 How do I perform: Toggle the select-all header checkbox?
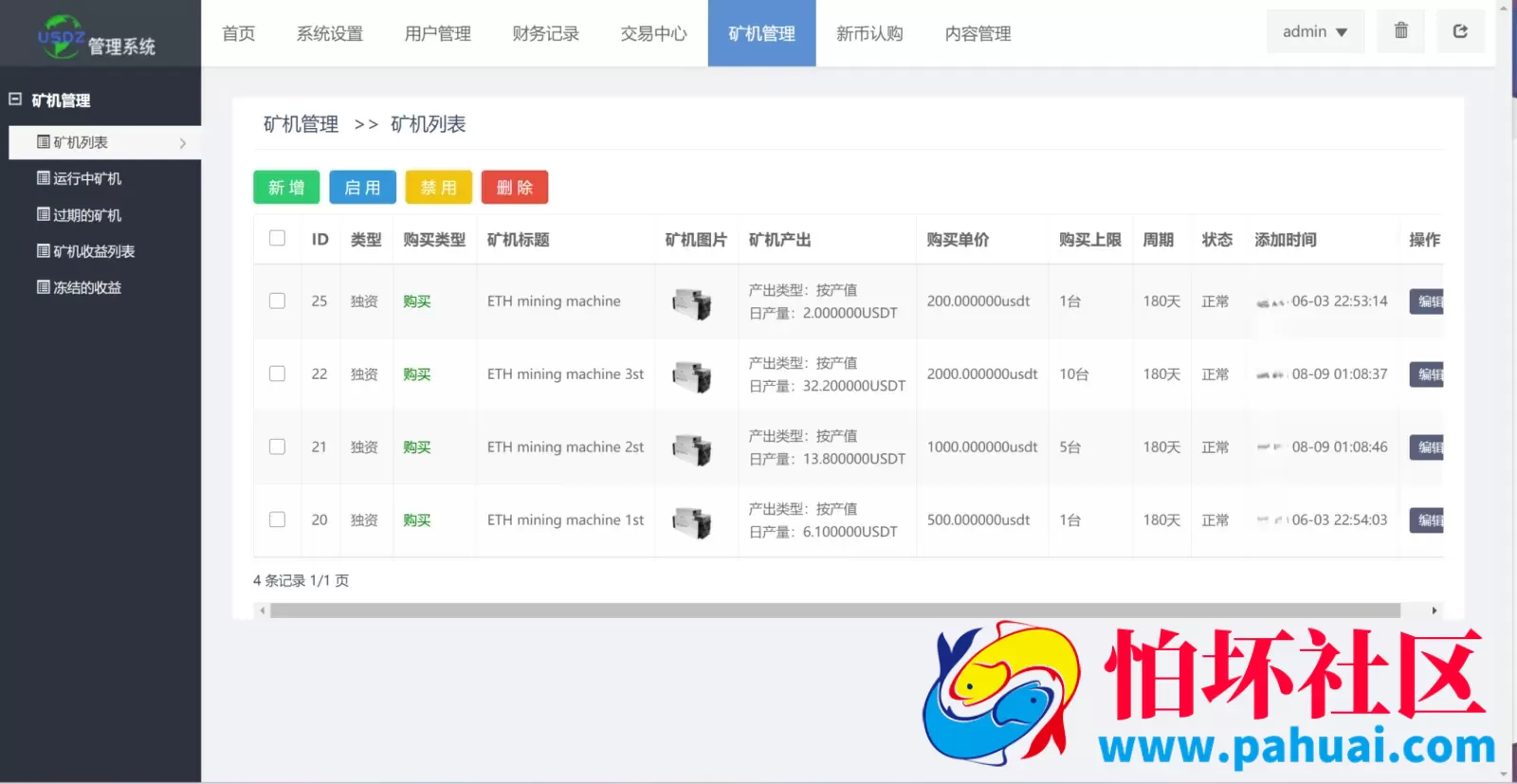click(277, 238)
